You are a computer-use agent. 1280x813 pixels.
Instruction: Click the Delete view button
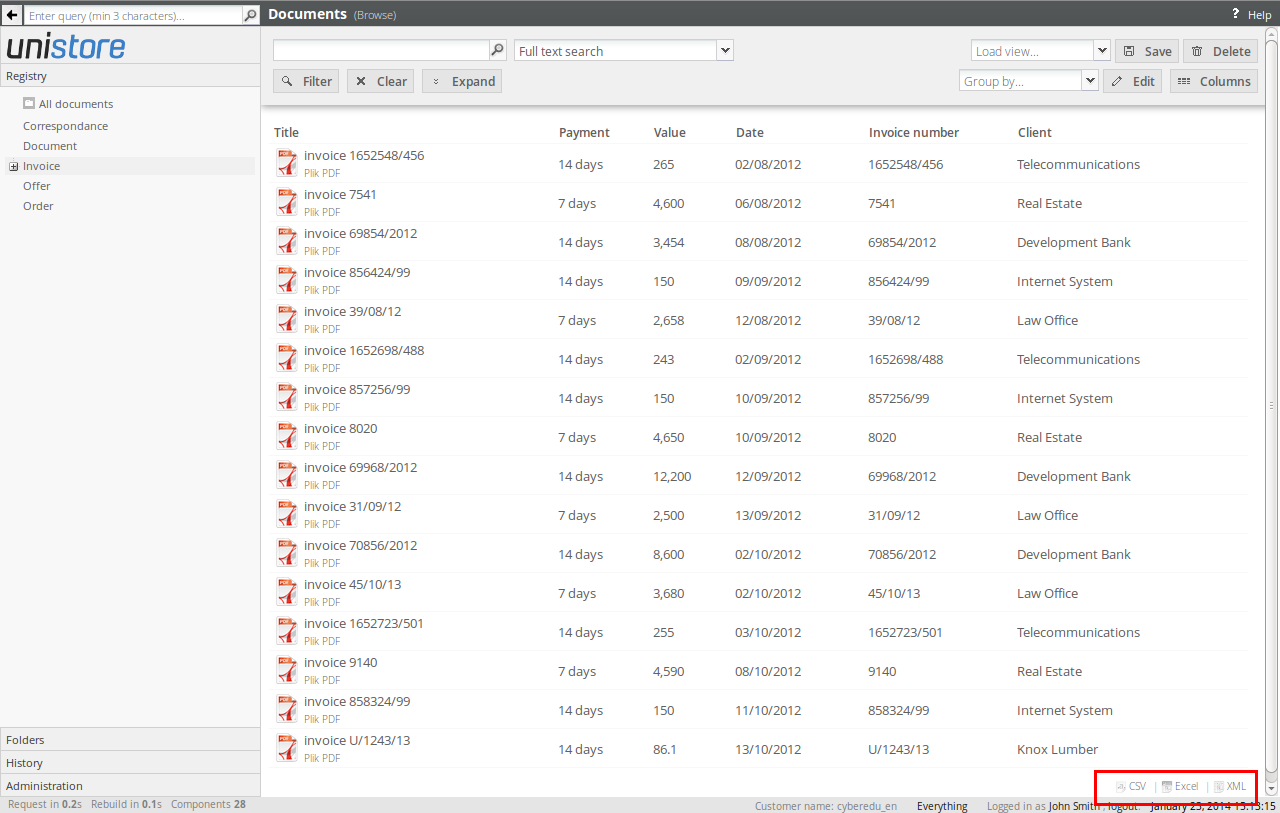pyautogui.click(x=1221, y=51)
